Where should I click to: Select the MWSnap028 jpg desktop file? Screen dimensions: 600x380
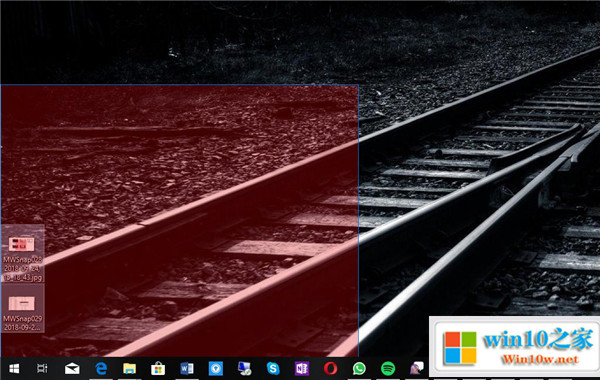click(x=23, y=254)
